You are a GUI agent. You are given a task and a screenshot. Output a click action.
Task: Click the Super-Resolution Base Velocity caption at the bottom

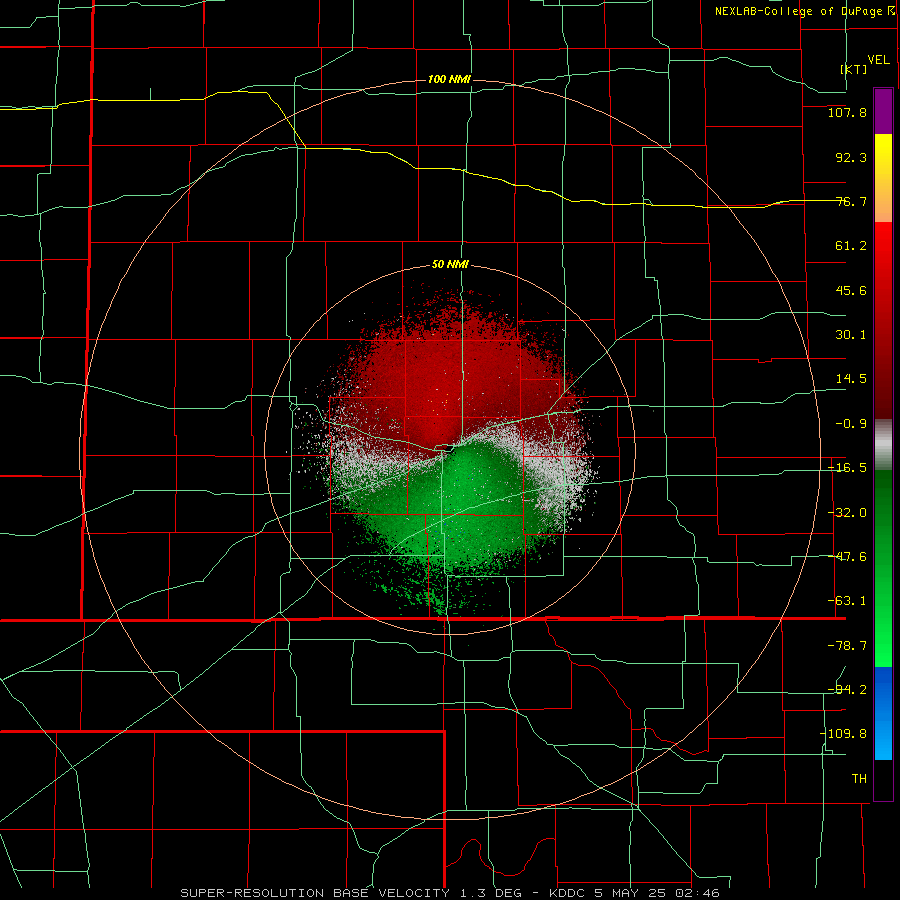click(449, 893)
